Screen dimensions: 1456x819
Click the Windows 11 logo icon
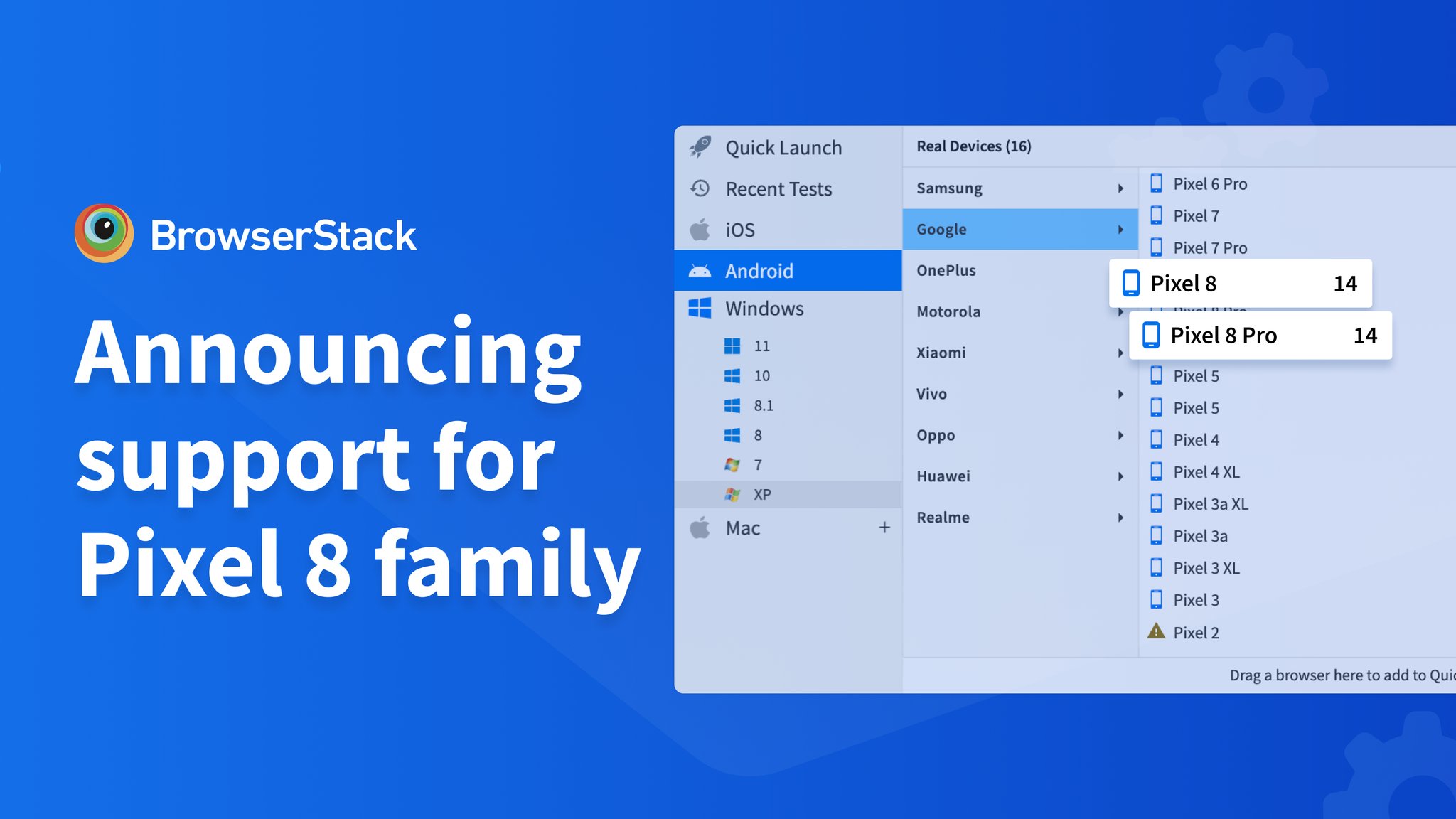point(732,346)
